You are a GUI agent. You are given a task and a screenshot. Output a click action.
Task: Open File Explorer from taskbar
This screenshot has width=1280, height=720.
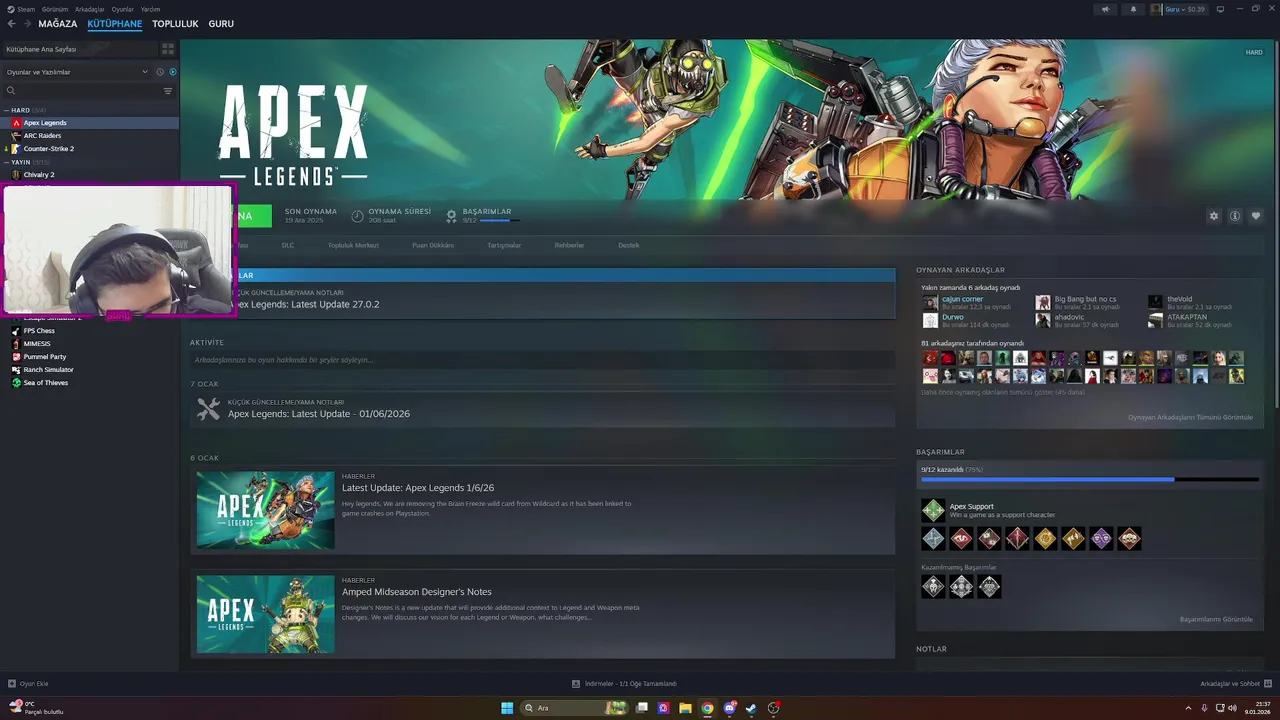pos(685,708)
